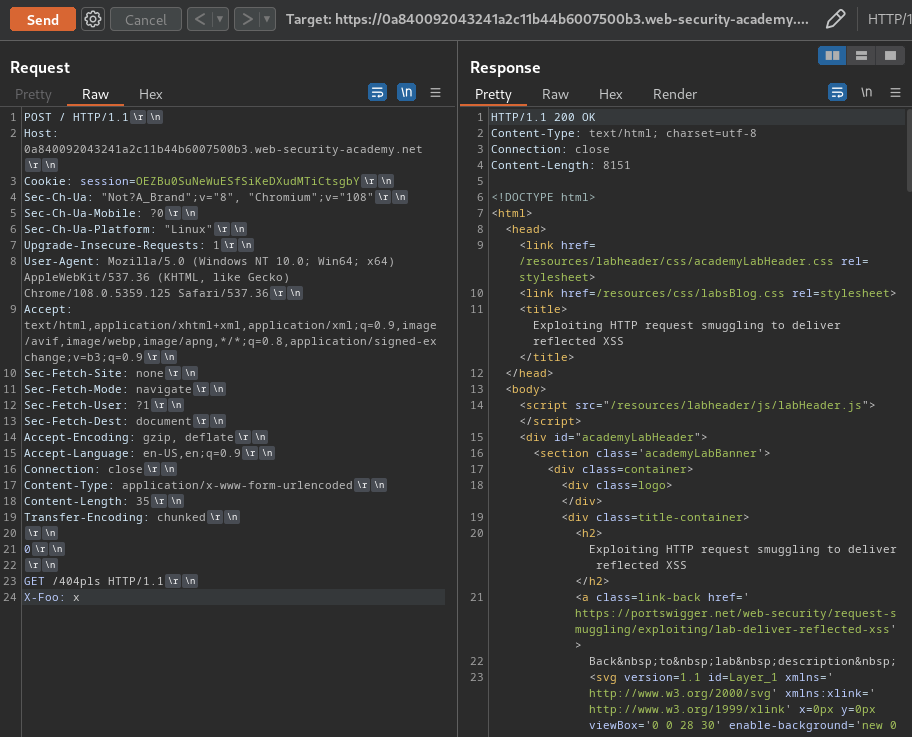Click the Request panel heading
Screen dimensions: 912x737
pos(40,67)
